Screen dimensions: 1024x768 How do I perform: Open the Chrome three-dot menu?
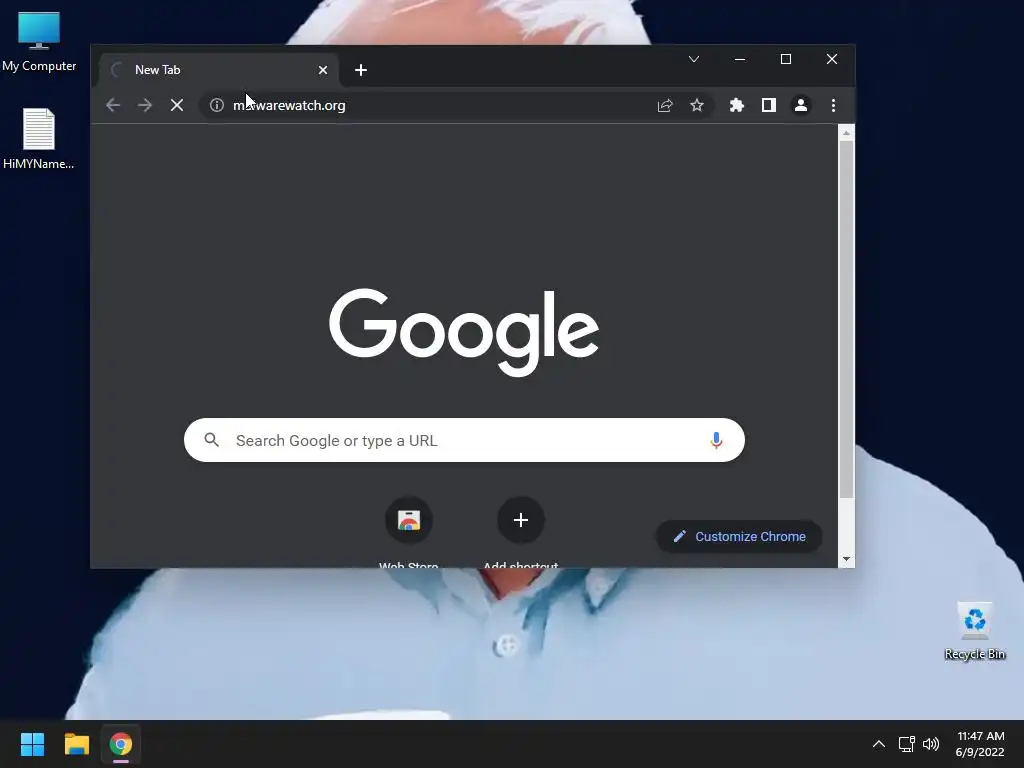click(x=833, y=105)
